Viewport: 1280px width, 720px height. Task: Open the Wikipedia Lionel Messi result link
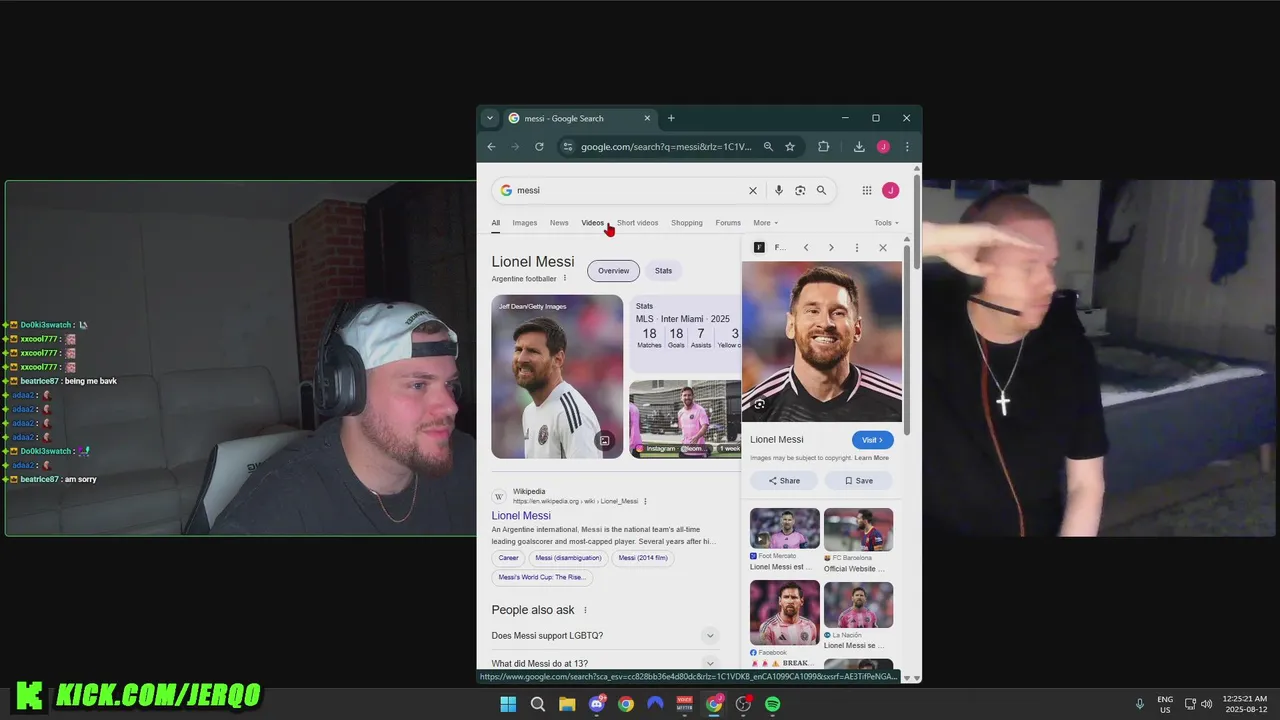click(x=521, y=516)
